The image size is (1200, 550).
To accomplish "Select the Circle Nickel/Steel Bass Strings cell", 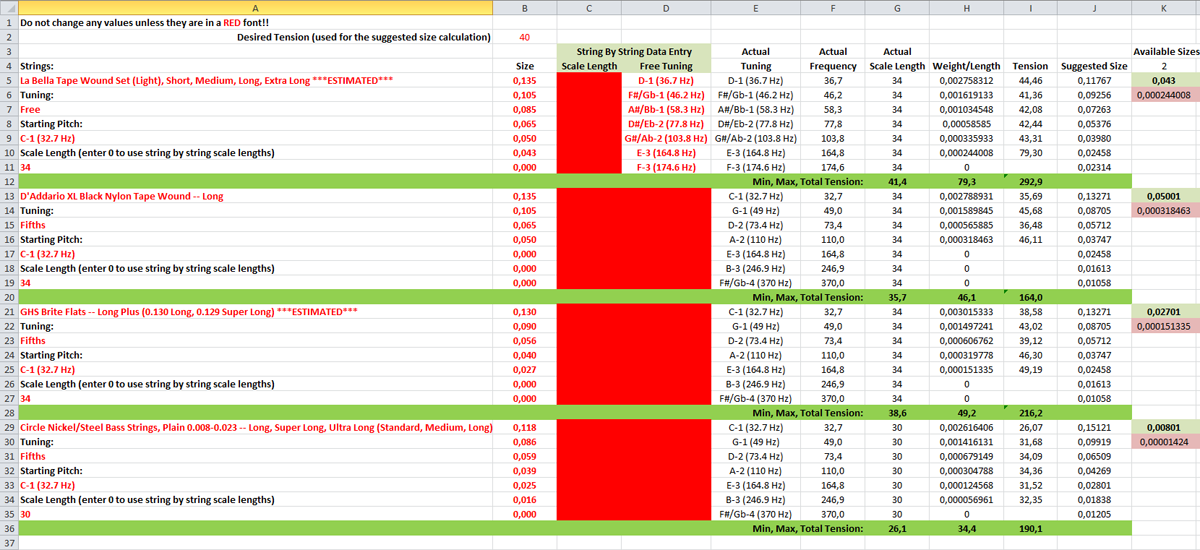I will [x=256, y=427].
